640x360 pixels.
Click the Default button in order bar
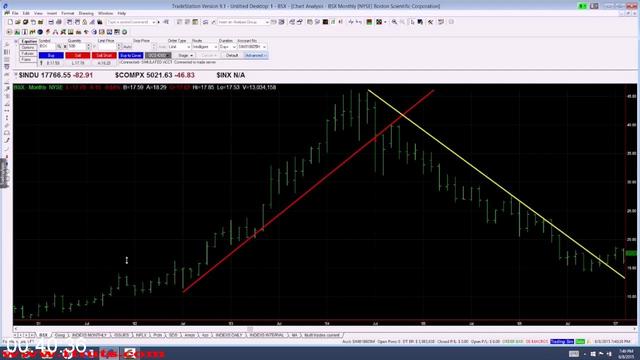coord(232,55)
